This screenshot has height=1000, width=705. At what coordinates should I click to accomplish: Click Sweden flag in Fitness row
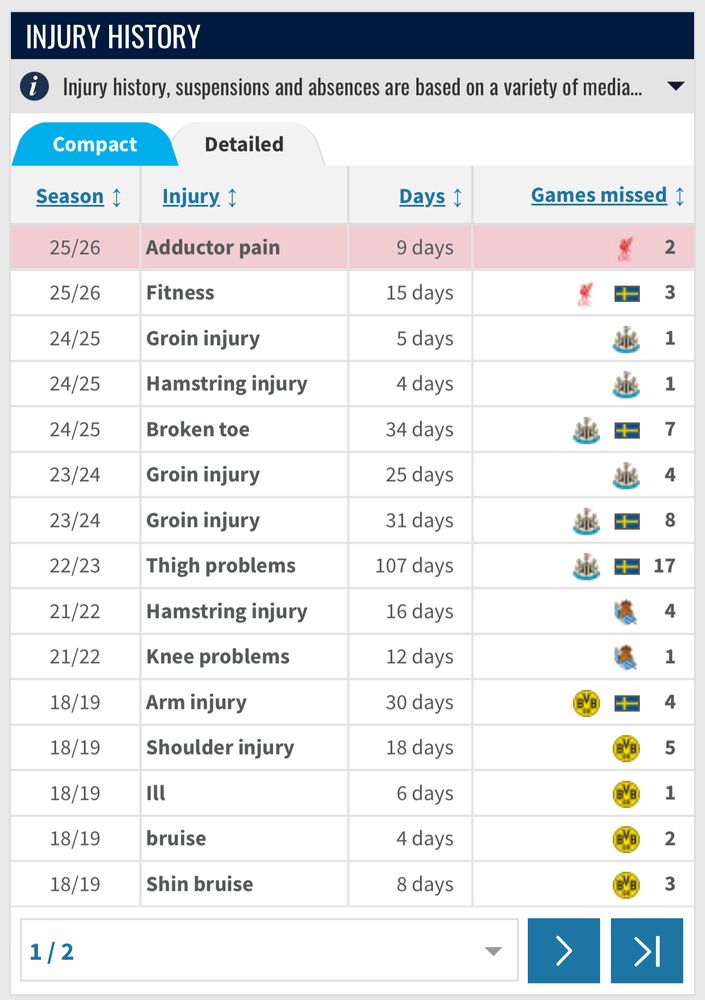[627, 293]
